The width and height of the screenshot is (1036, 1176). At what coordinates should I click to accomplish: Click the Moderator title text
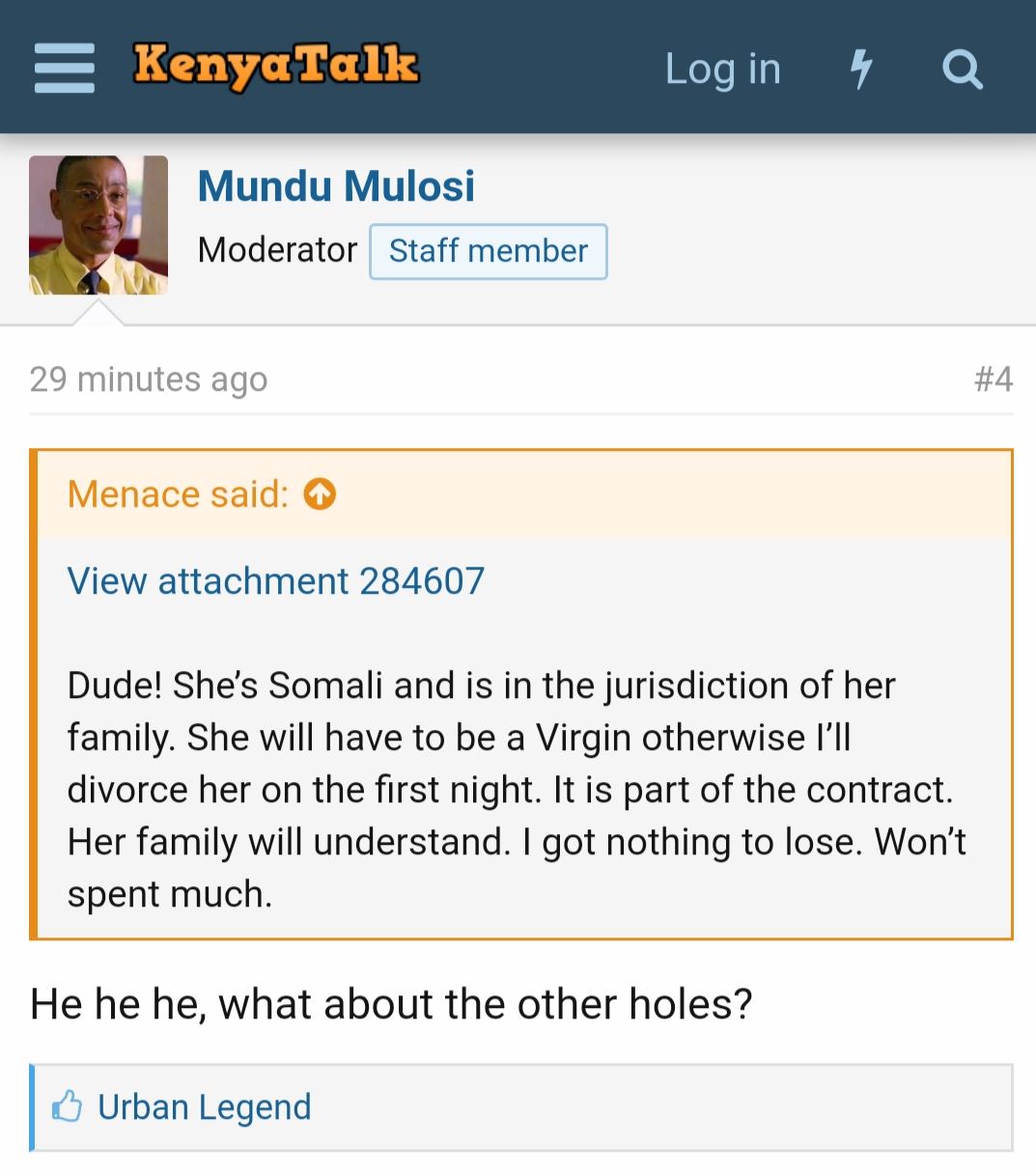[277, 250]
